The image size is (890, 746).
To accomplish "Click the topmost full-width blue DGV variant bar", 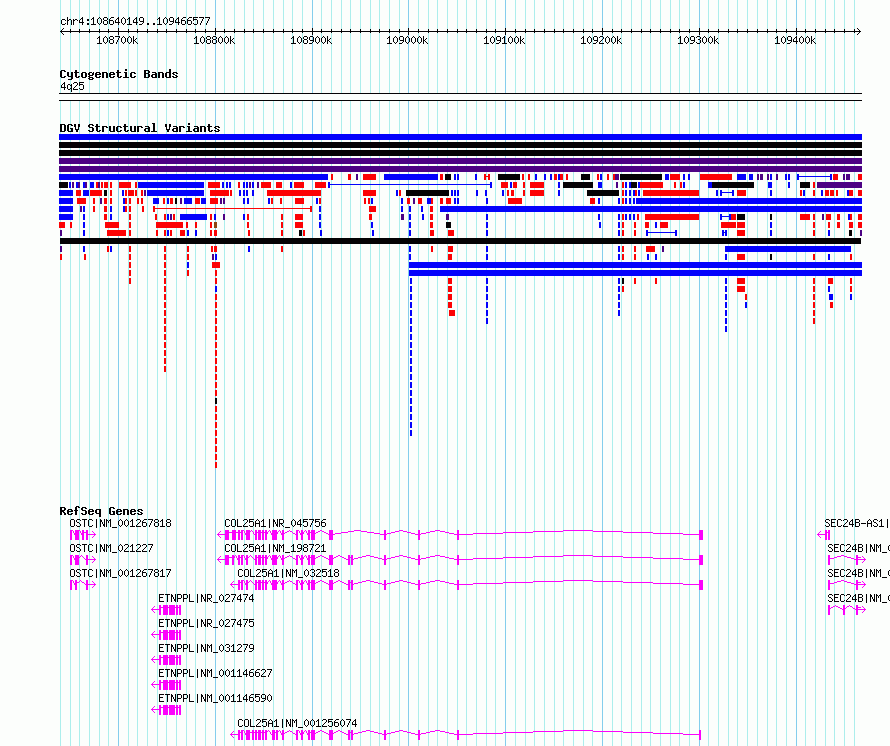I will pyautogui.click(x=460, y=137).
